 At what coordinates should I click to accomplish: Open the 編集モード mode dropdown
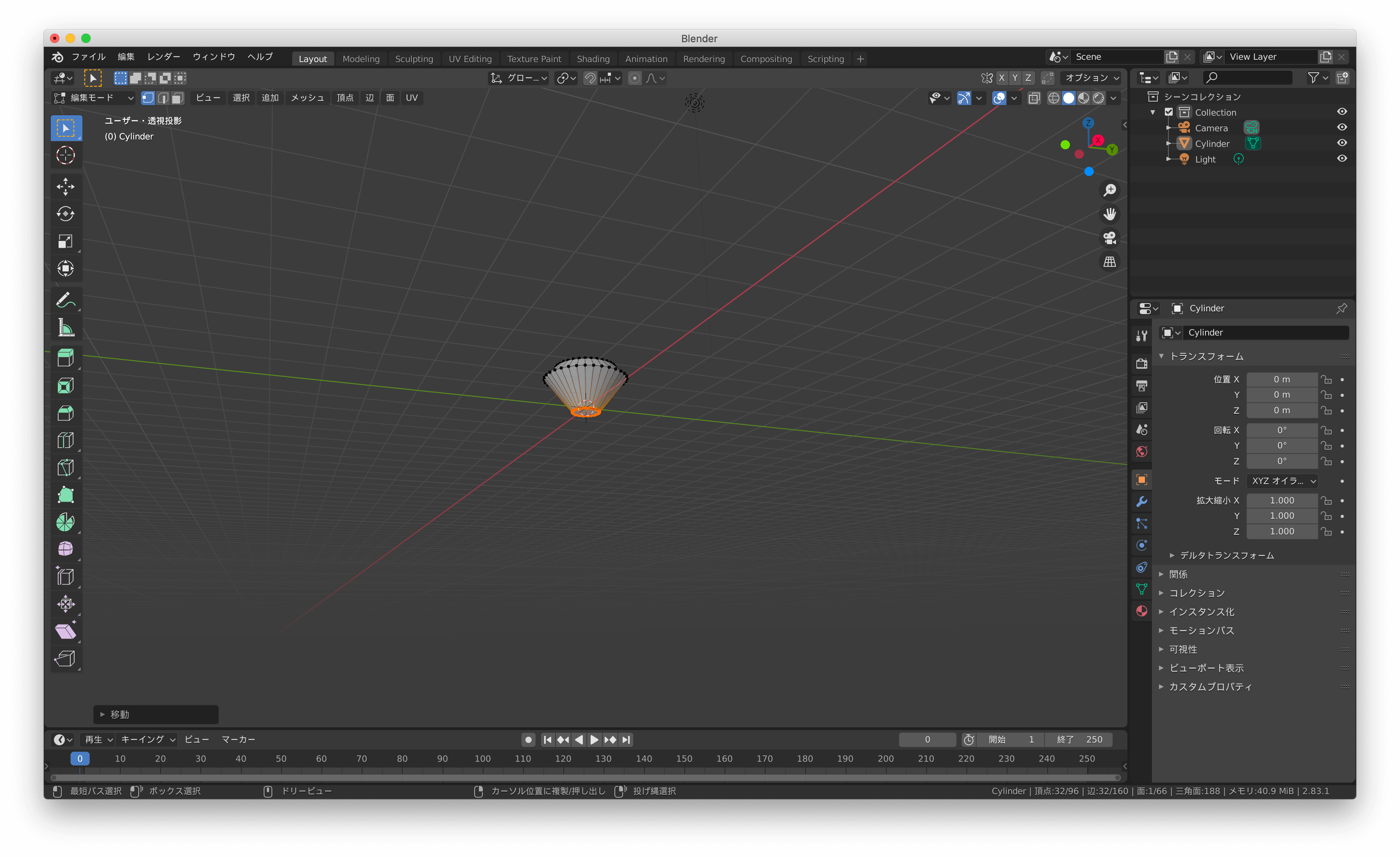[x=93, y=98]
